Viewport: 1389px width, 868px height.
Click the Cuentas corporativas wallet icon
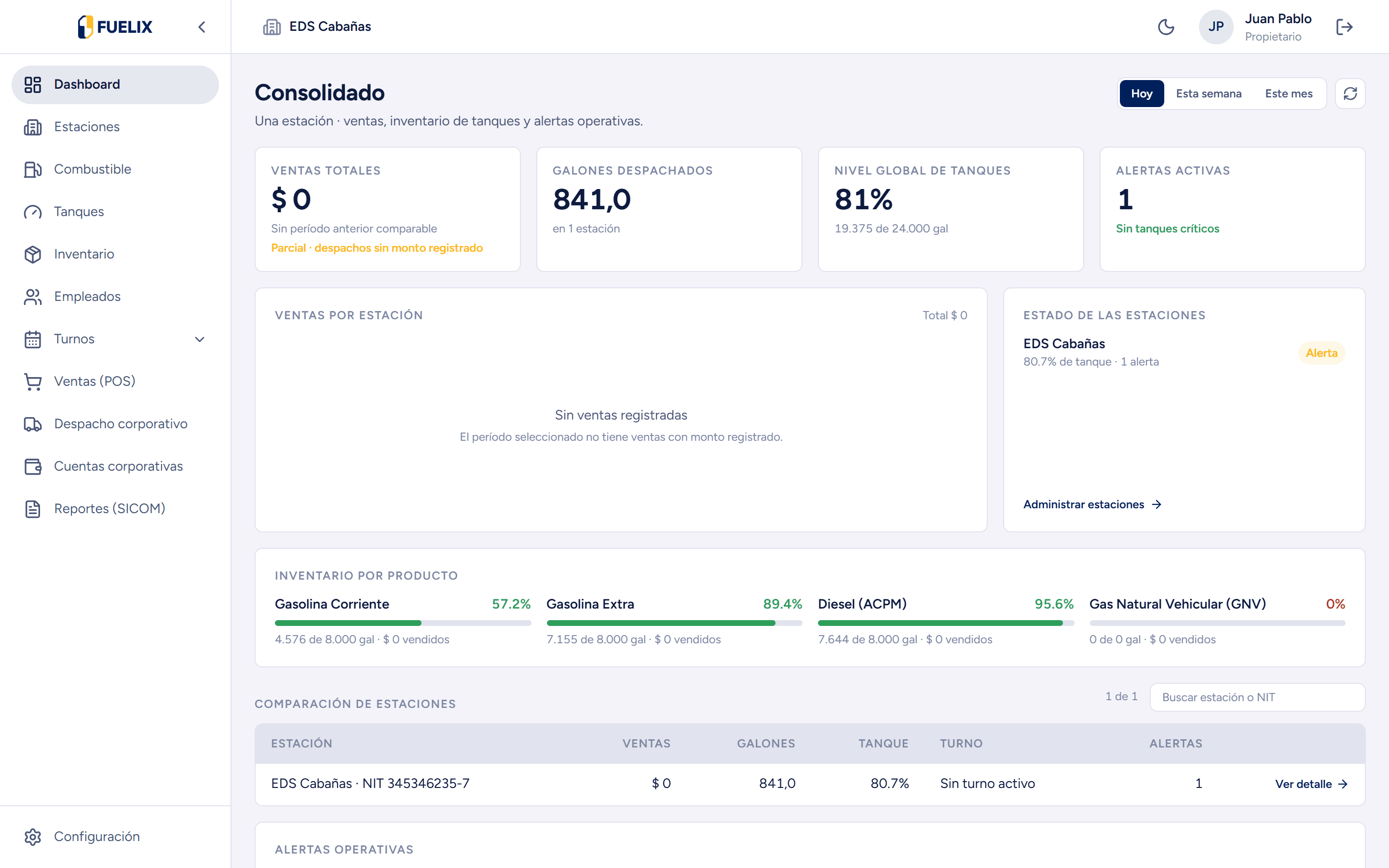pos(33,466)
